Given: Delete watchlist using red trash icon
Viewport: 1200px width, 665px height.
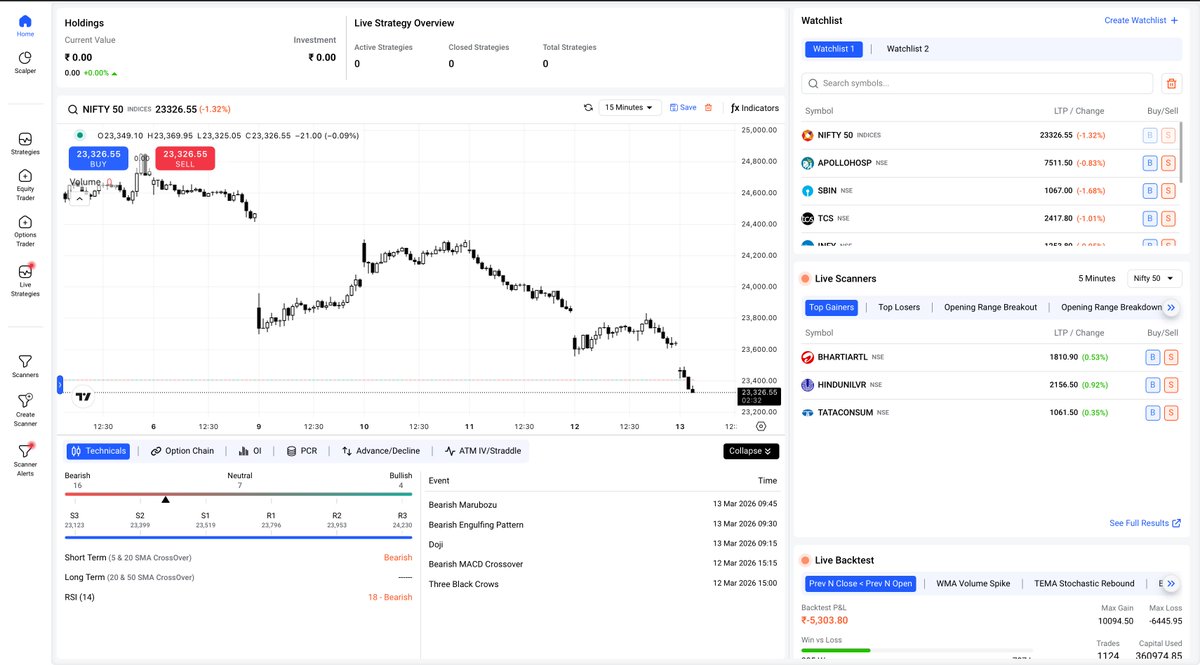Looking at the screenshot, I should 1172,83.
